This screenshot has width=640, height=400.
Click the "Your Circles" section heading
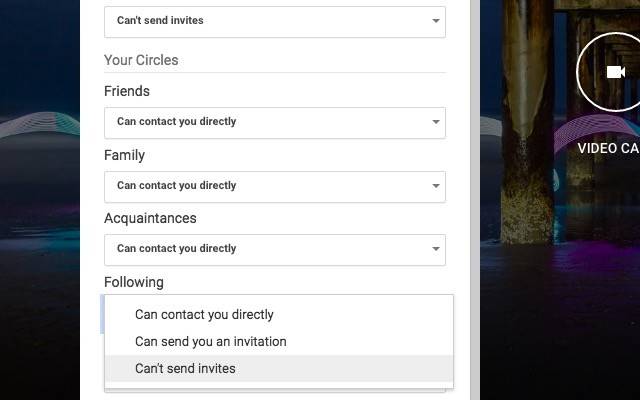pos(141,60)
